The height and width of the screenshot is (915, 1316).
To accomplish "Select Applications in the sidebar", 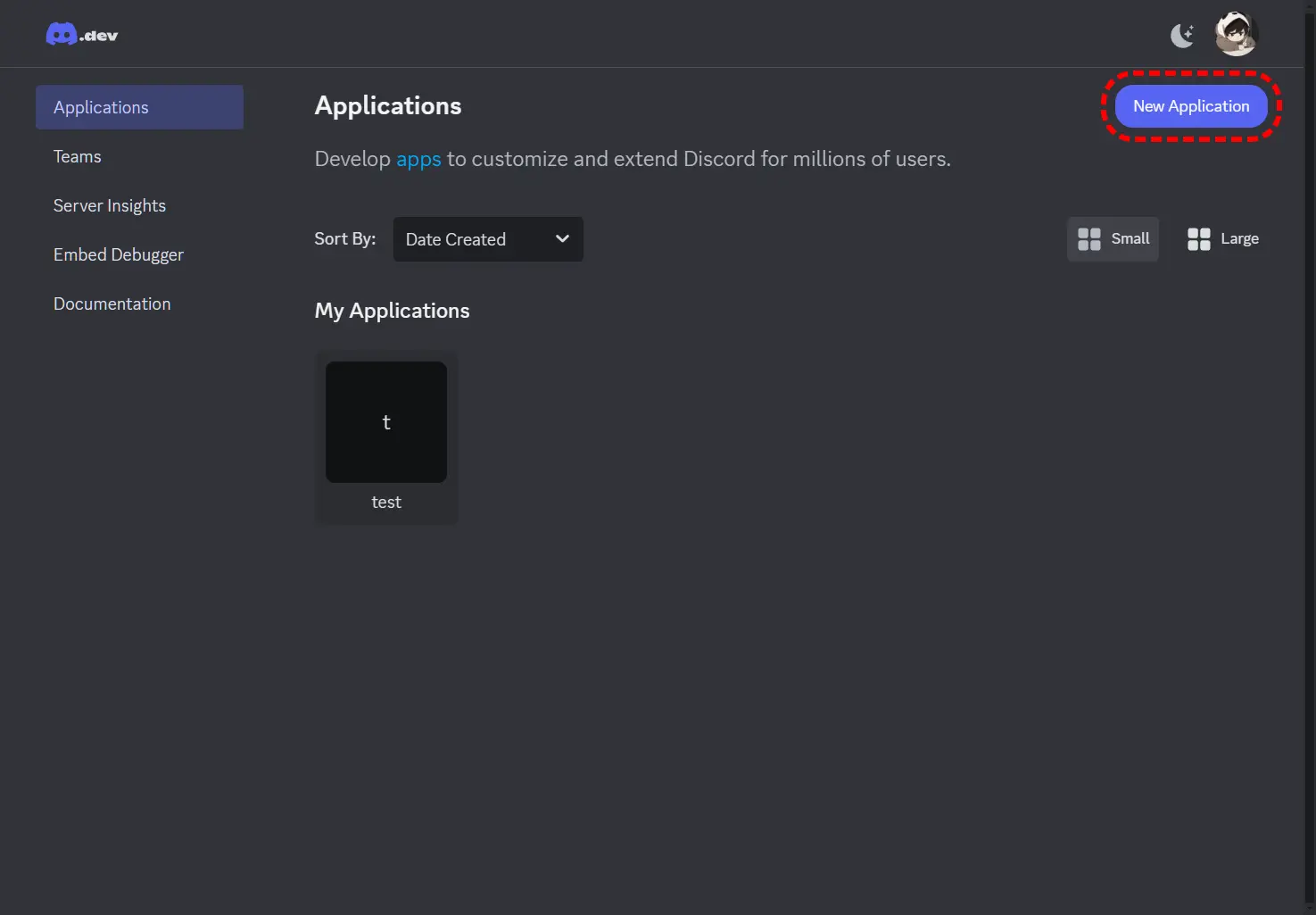I will click(139, 107).
